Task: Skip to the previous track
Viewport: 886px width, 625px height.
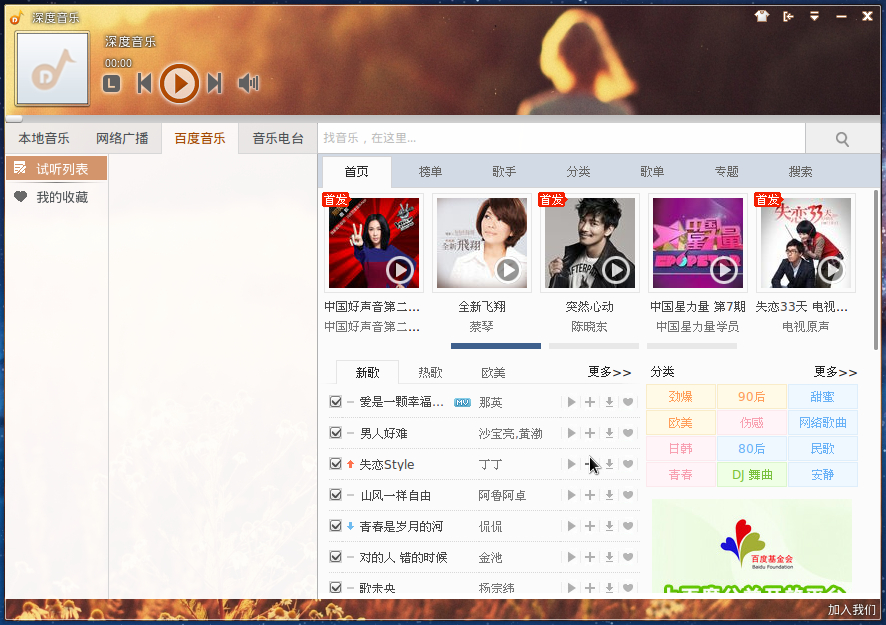Action: point(144,83)
